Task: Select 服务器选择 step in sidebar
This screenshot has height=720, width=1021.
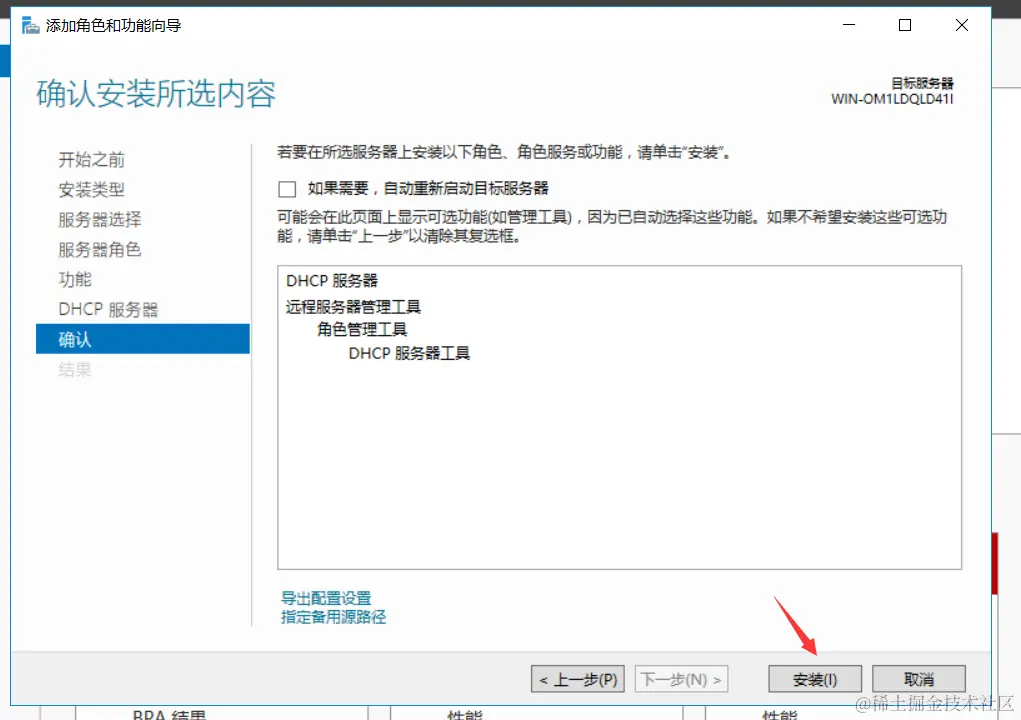Action: click(x=100, y=219)
